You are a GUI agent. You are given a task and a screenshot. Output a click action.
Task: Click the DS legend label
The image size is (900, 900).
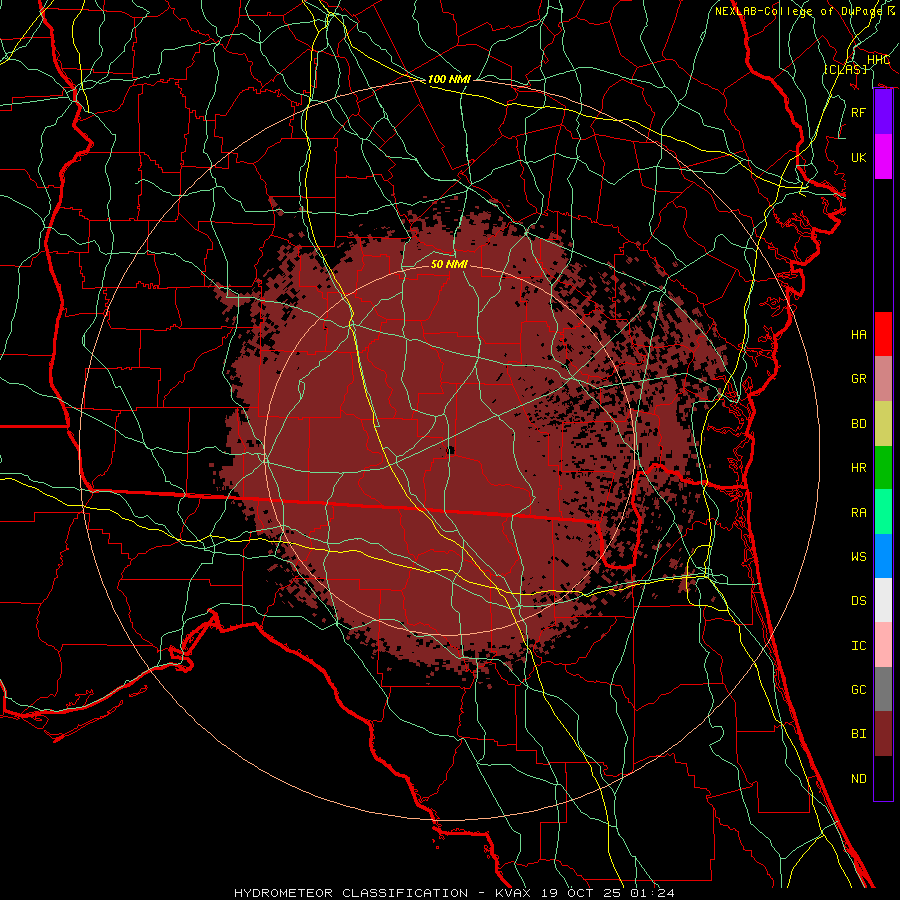[859, 601]
